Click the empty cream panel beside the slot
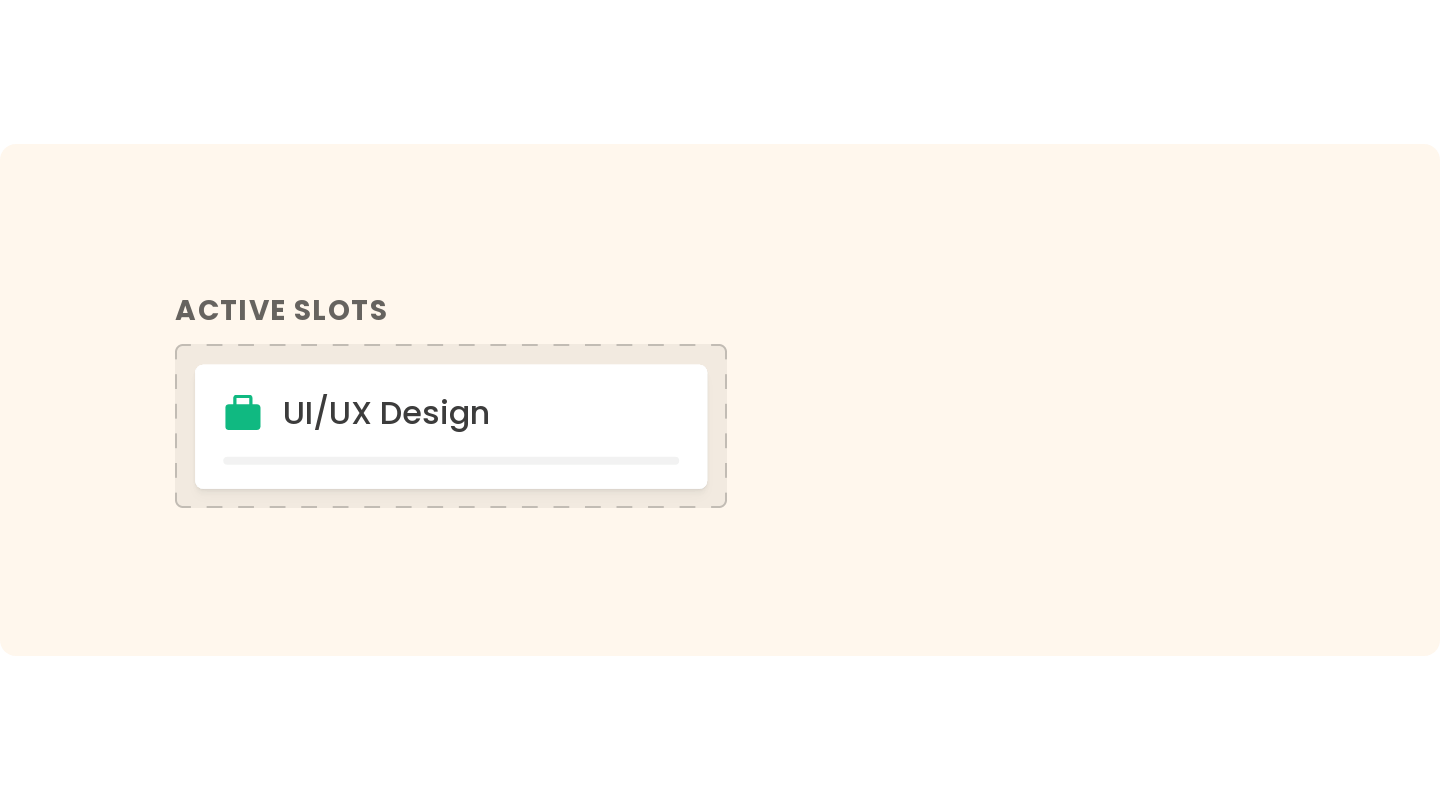1440x800 pixels. [1080, 400]
